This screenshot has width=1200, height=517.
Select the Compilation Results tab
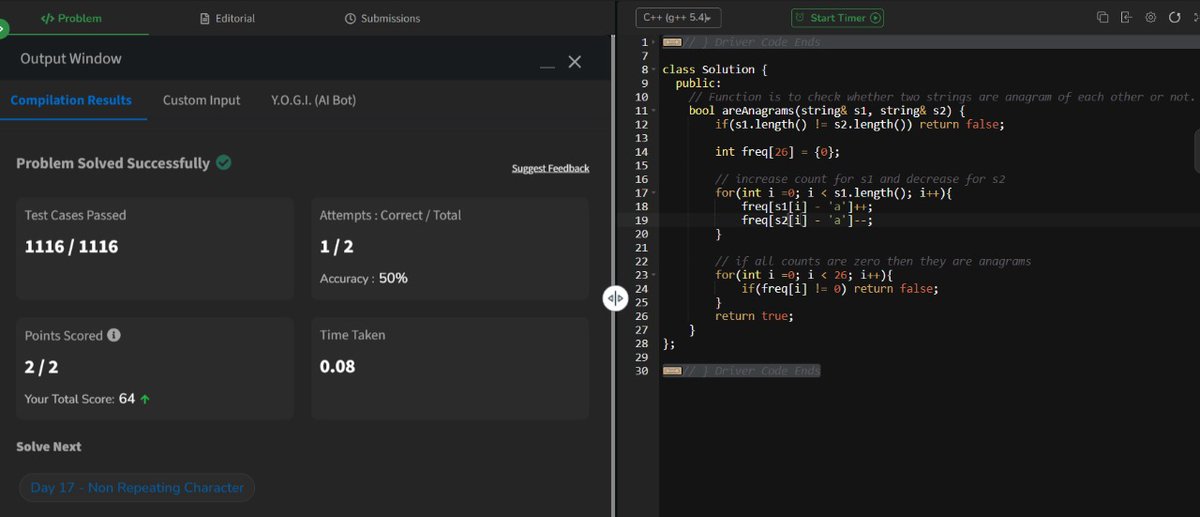pyautogui.click(x=71, y=100)
